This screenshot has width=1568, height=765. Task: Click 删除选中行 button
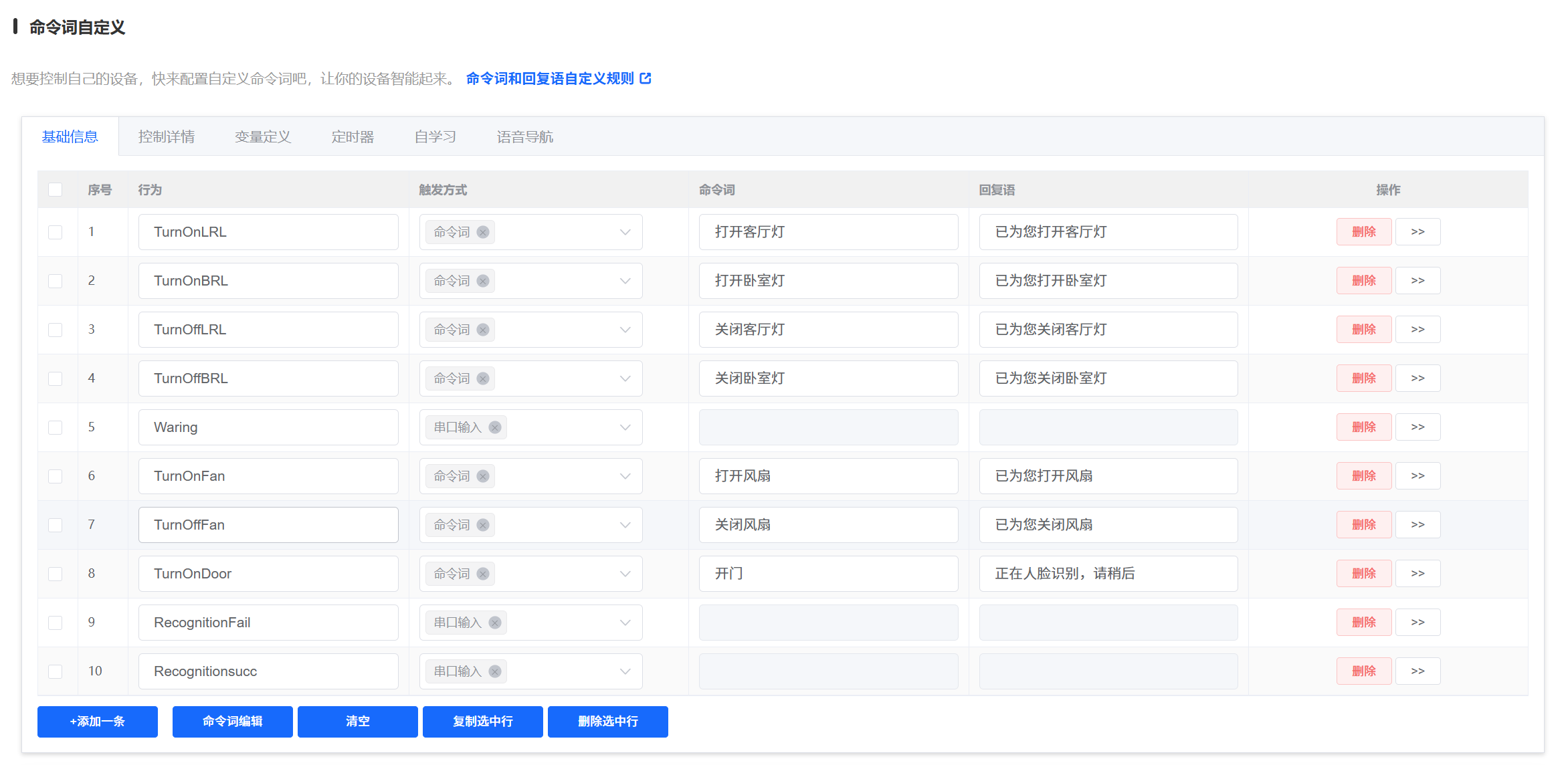tap(608, 722)
